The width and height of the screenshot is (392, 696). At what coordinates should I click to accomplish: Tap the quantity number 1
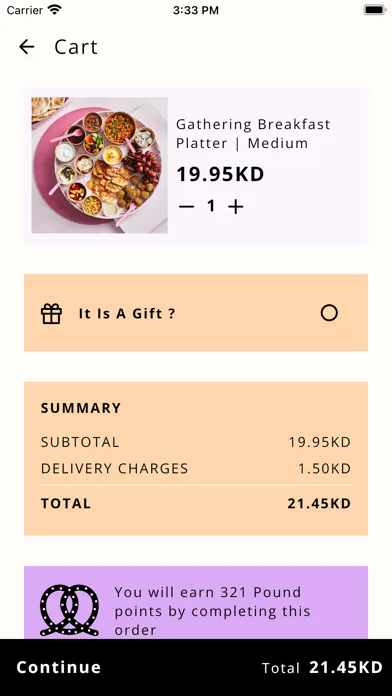[x=211, y=206]
